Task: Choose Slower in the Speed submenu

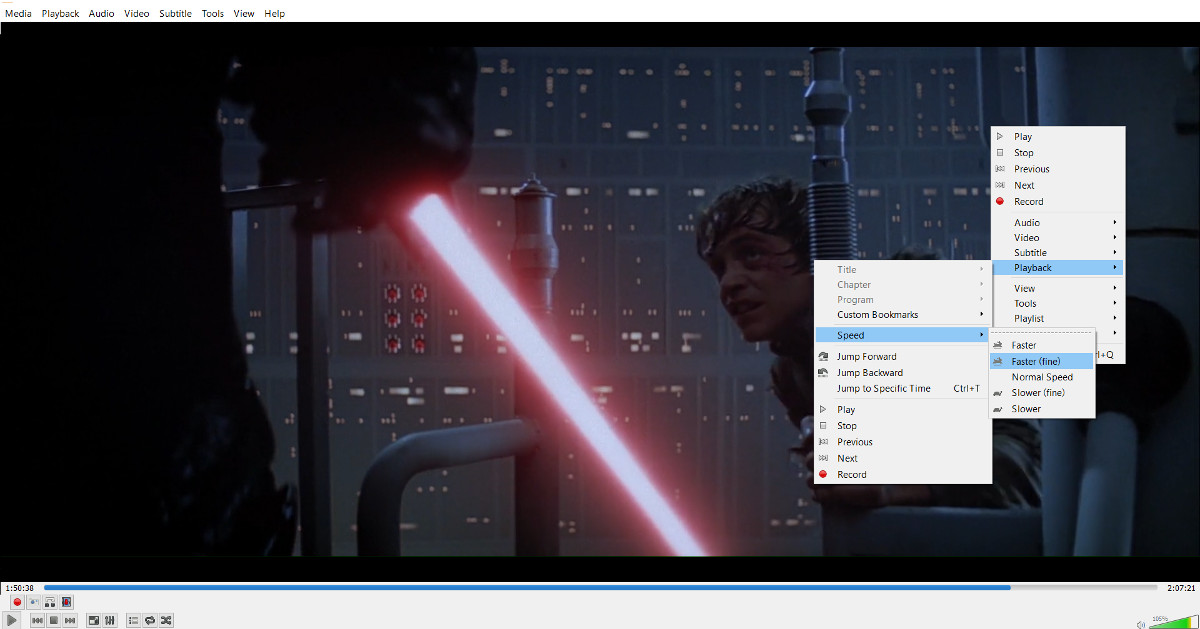Action: pos(1043,409)
